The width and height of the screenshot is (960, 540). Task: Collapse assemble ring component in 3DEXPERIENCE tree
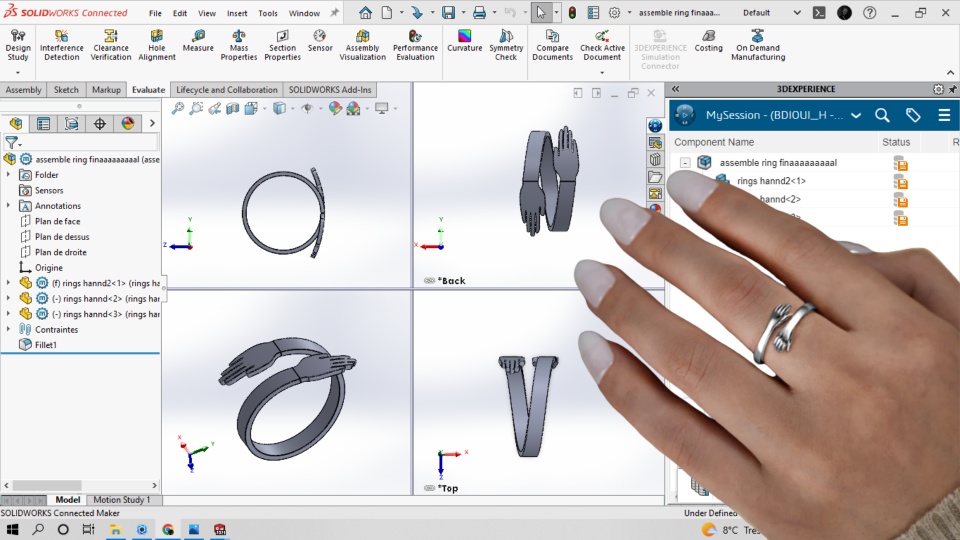pyautogui.click(x=685, y=163)
